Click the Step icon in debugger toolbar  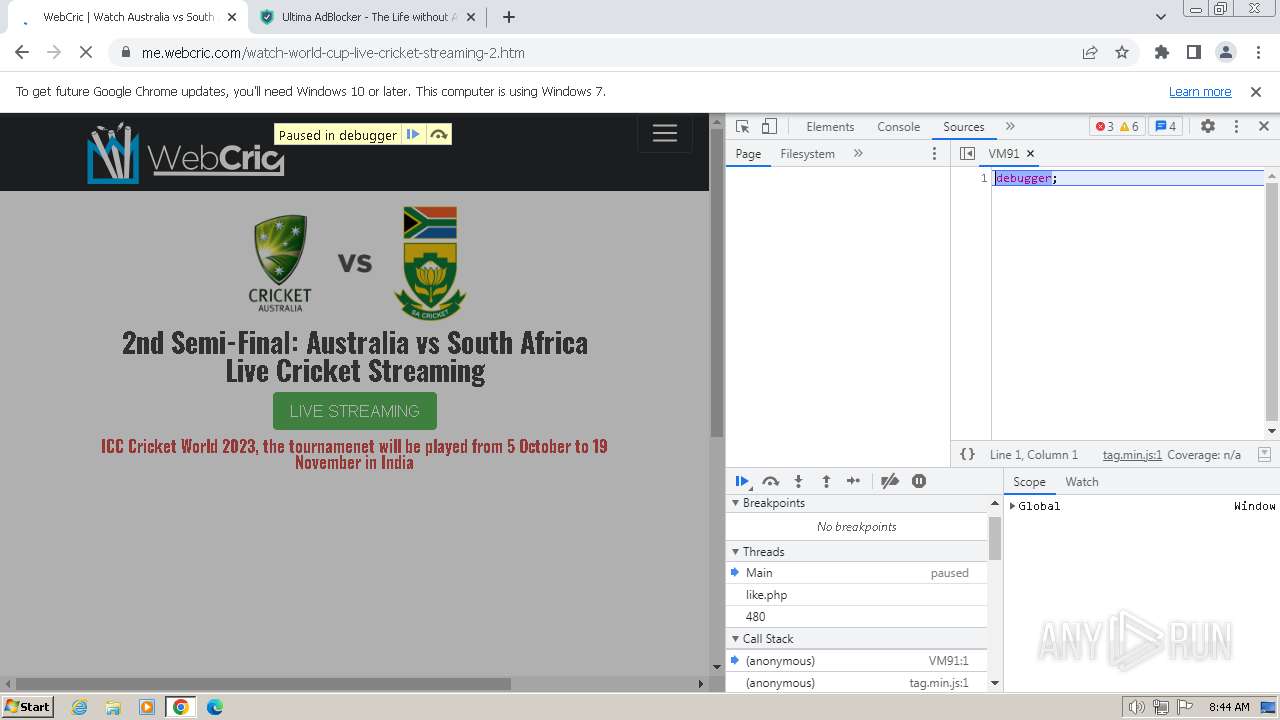click(x=853, y=481)
